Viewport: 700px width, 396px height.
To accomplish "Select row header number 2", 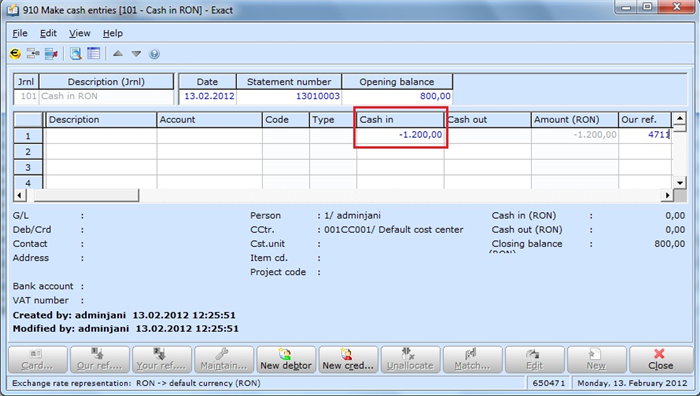I will coord(28,152).
